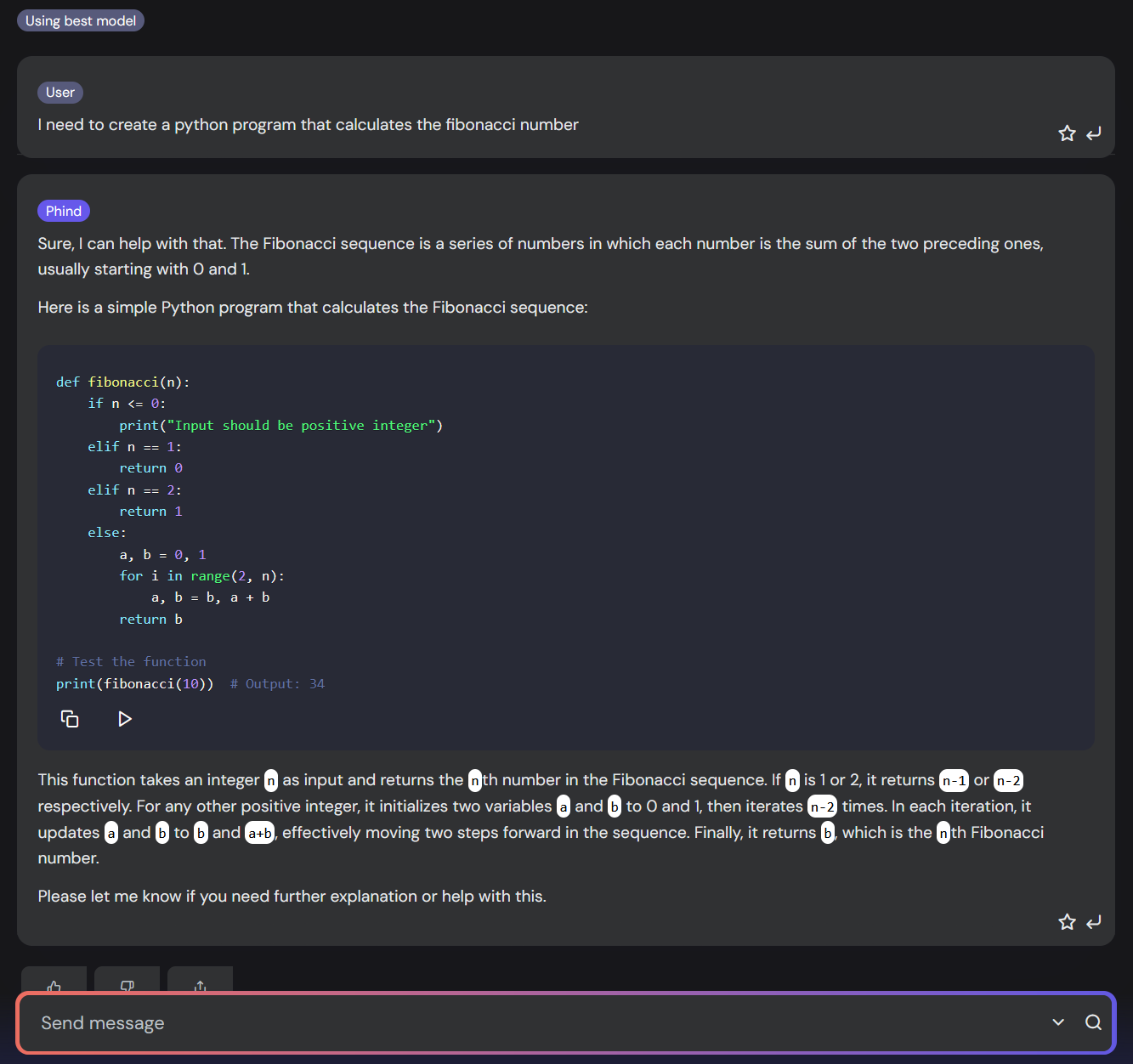This screenshot has width=1133, height=1064.
Task: Select the Phind response label
Action: coord(63,210)
